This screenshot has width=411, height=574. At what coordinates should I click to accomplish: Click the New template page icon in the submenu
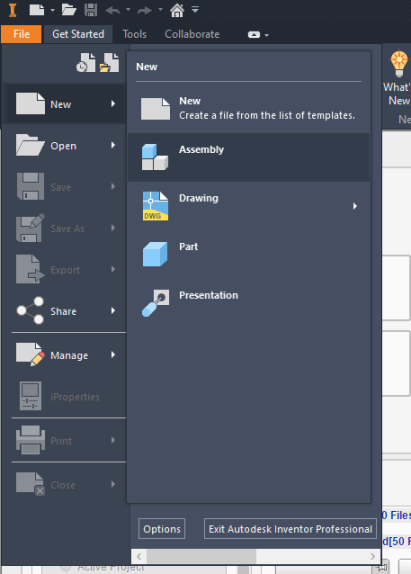(x=156, y=109)
